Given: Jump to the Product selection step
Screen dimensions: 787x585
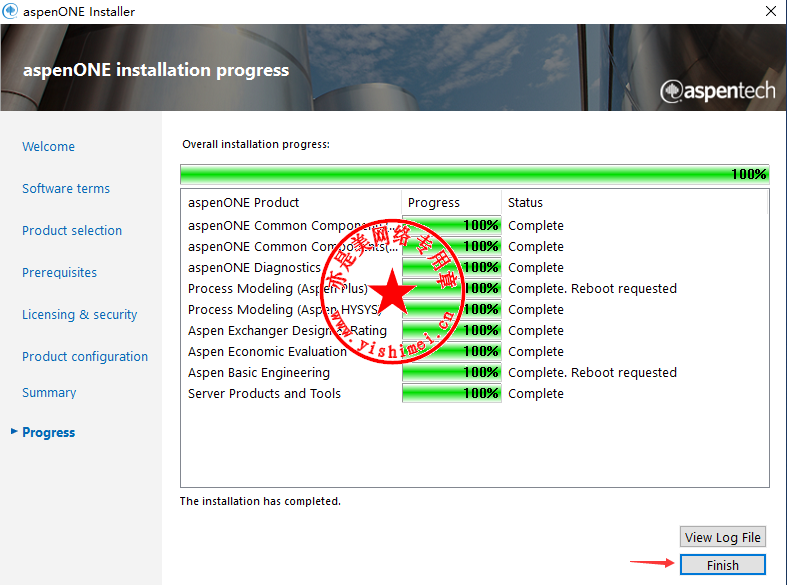Looking at the screenshot, I should point(72,230).
